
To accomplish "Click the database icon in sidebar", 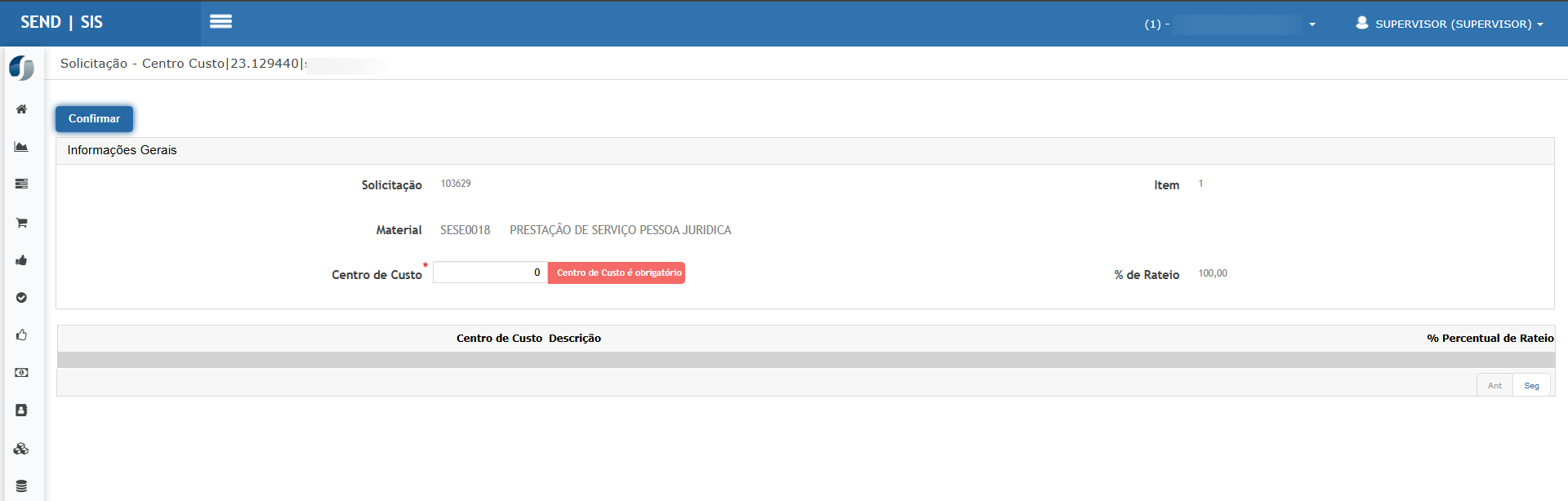I will coord(21,486).
